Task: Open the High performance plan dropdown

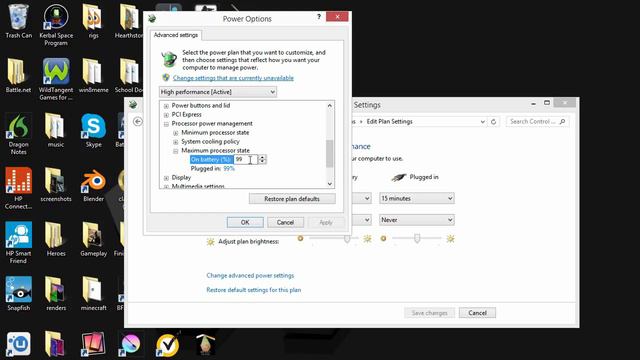Action: (218, 92)
